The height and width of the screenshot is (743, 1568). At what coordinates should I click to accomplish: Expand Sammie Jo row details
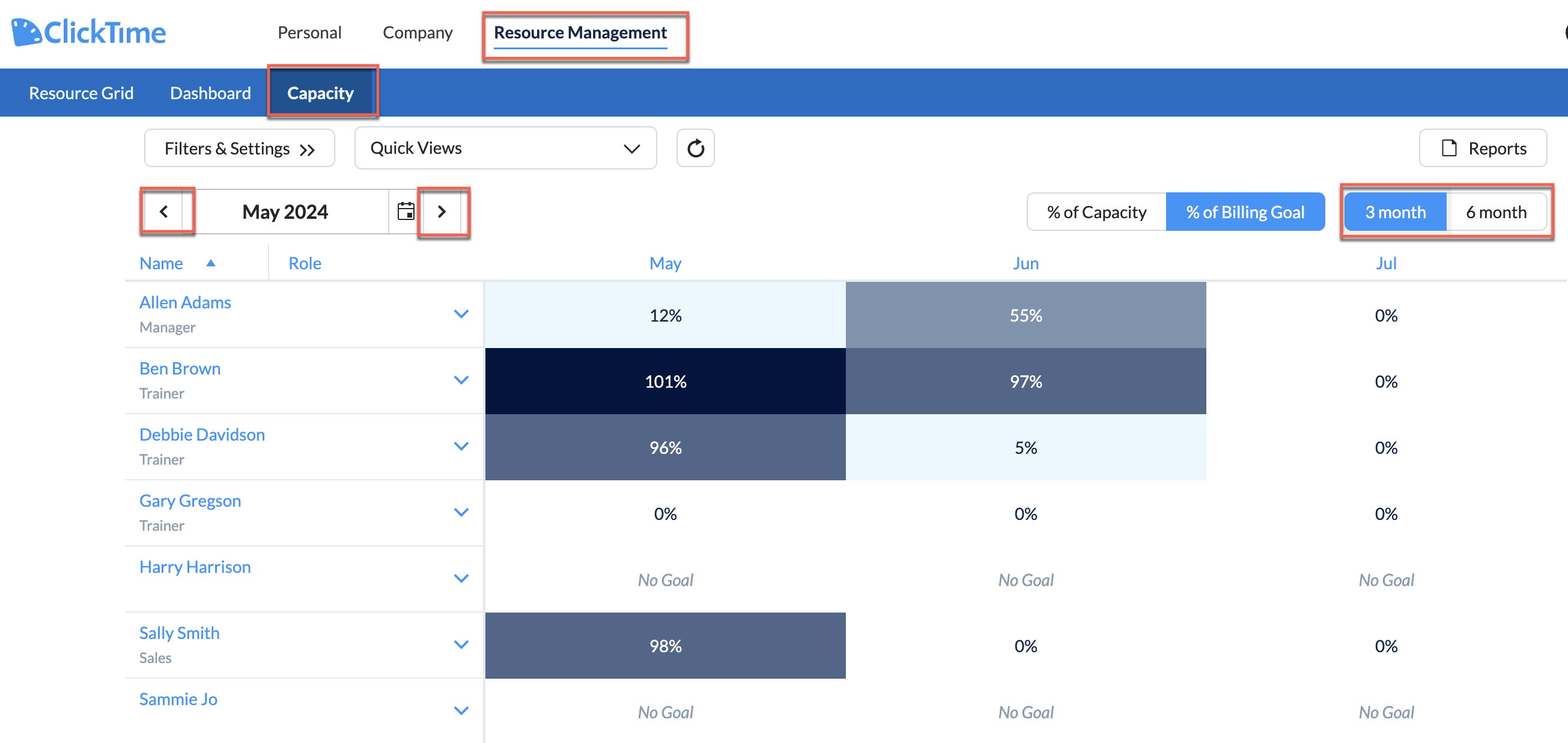[461, 711]
